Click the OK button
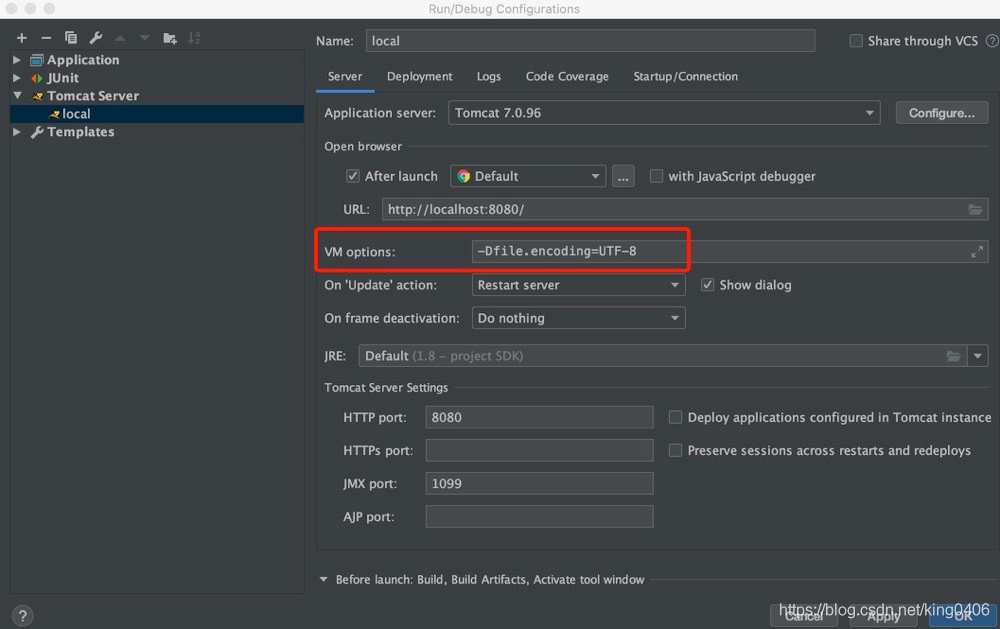 point(963,615)
